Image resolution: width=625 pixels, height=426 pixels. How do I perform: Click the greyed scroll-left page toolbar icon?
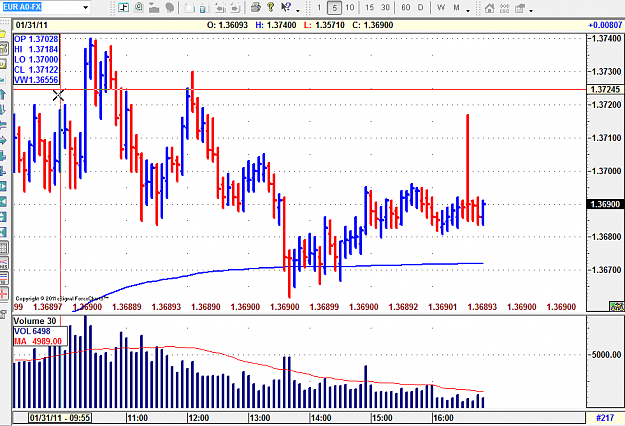coord(220,8)
